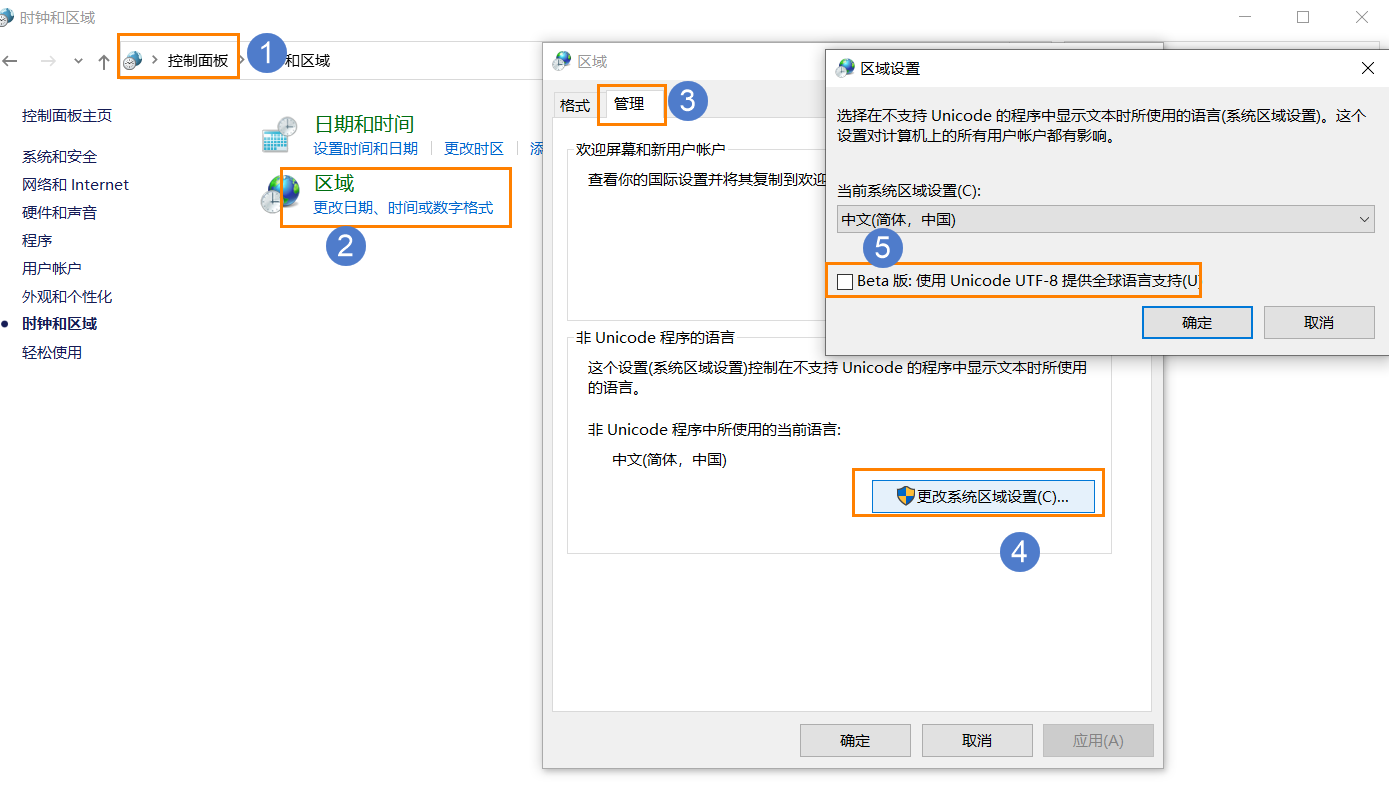1389x786 pixels.
Task: Click the Date and Time calendar-clock icon
Action: coord(279,136)
